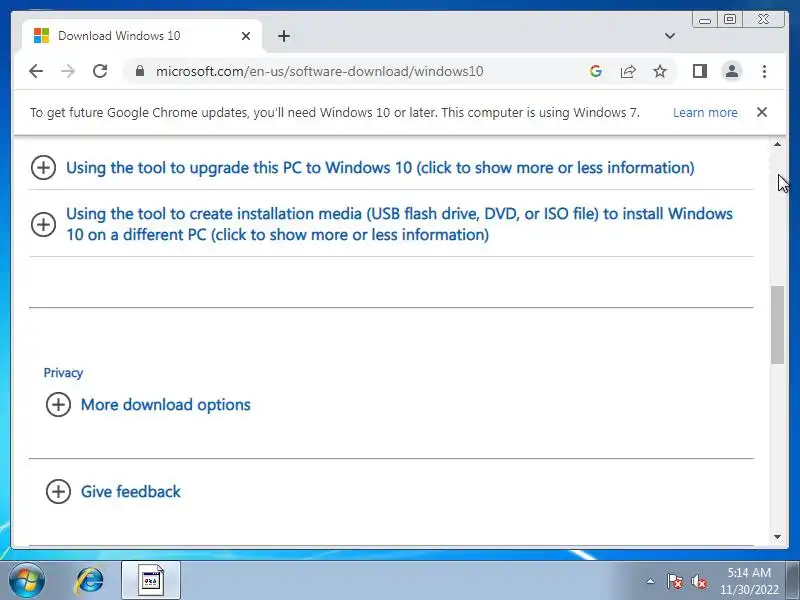Click the page scrollbar down arrow
Image resolution: width=800 pixels, height=600 pixels.
click(777, 537)
